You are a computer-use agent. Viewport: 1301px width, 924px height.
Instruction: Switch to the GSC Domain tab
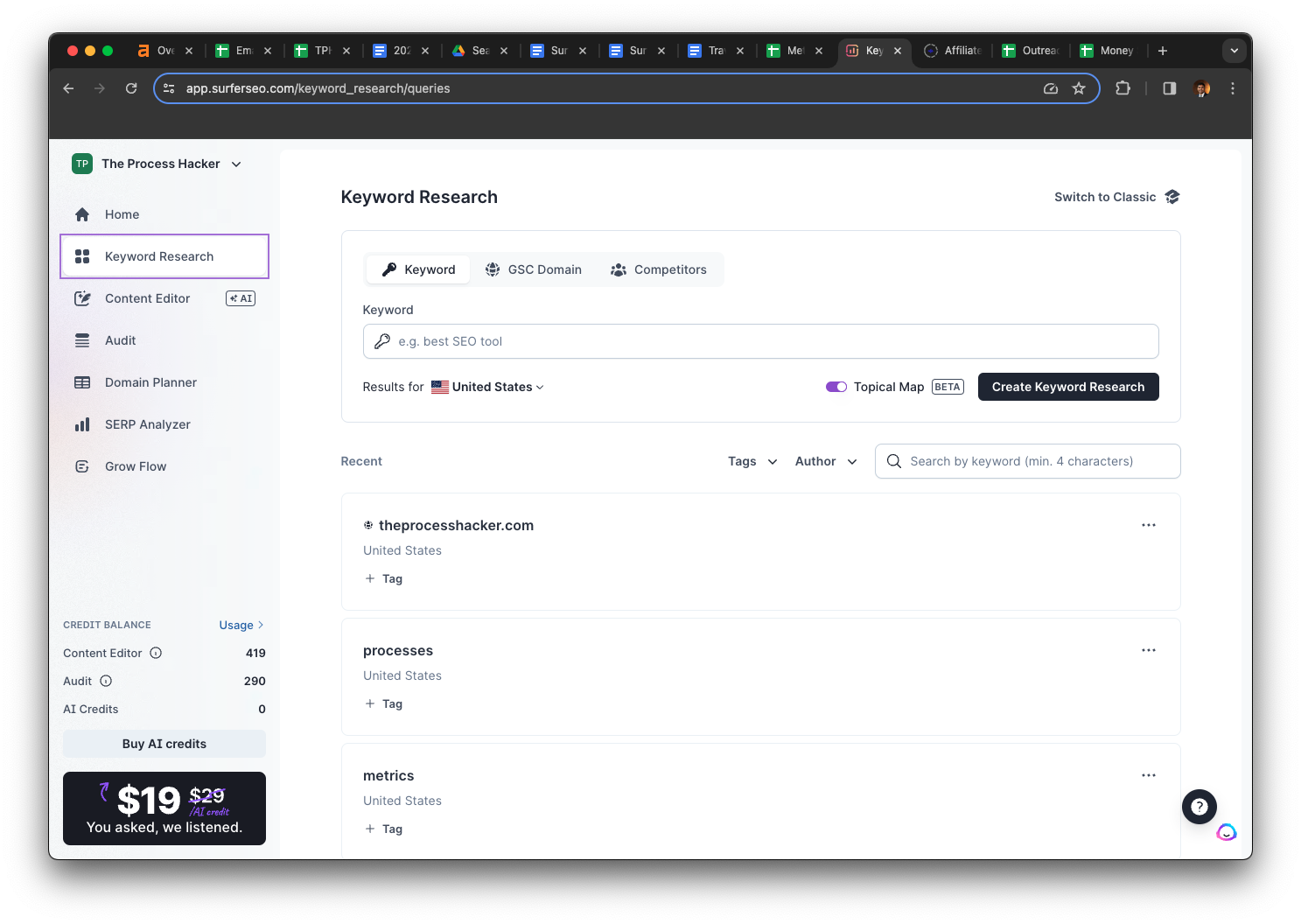pos(534,269)
